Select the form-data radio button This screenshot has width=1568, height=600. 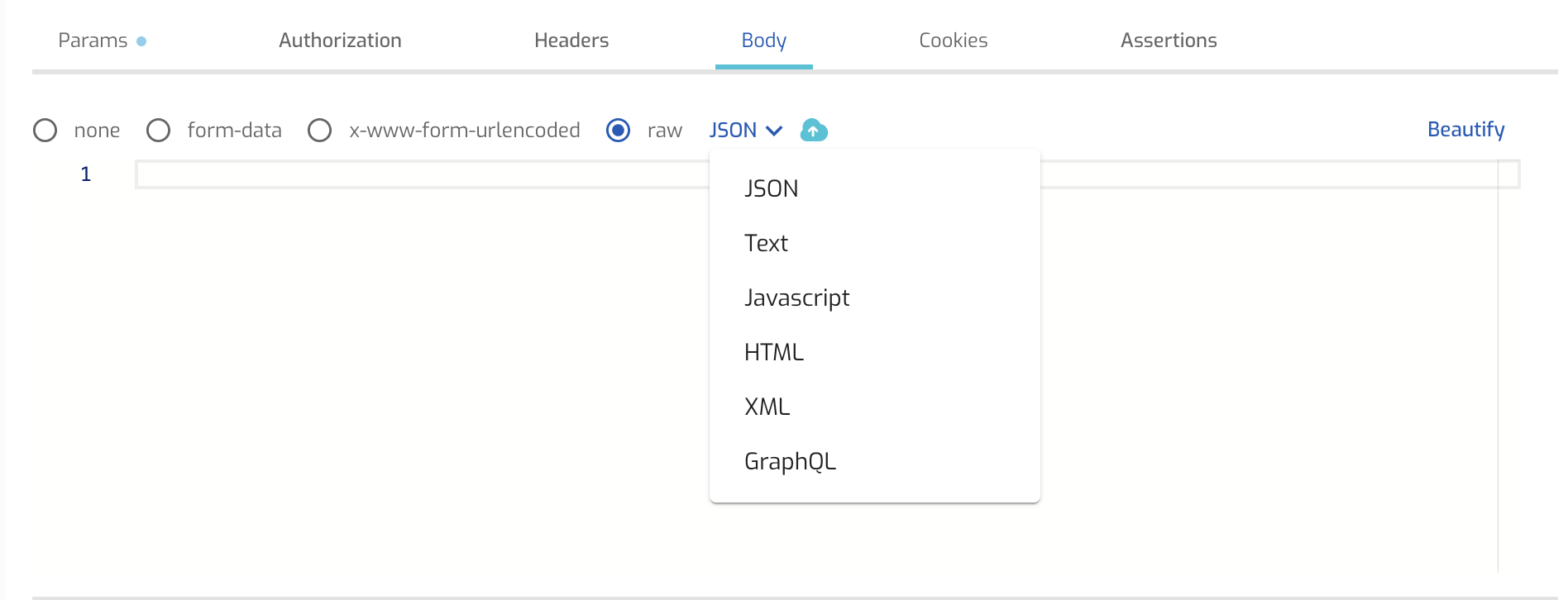coord(158,131)
